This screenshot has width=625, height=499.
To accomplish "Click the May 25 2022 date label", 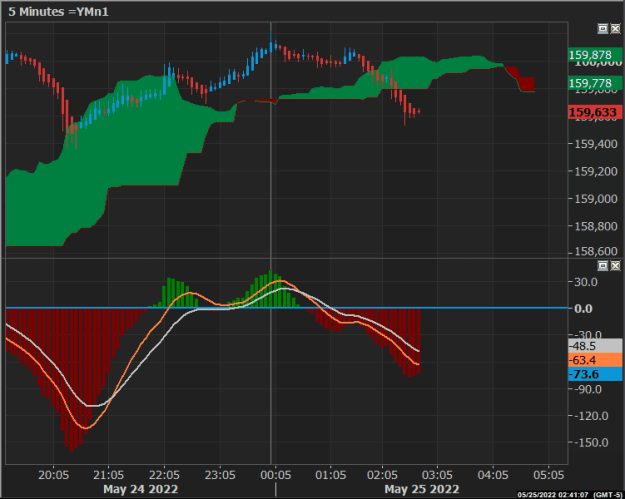I will 422,489.
